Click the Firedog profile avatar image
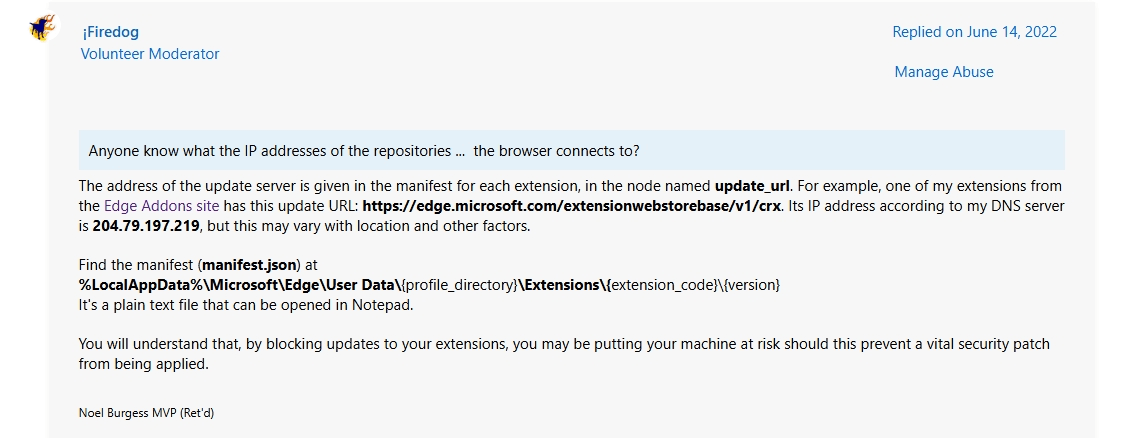This screenshot has height=438, width=1147. click(41, 28)
